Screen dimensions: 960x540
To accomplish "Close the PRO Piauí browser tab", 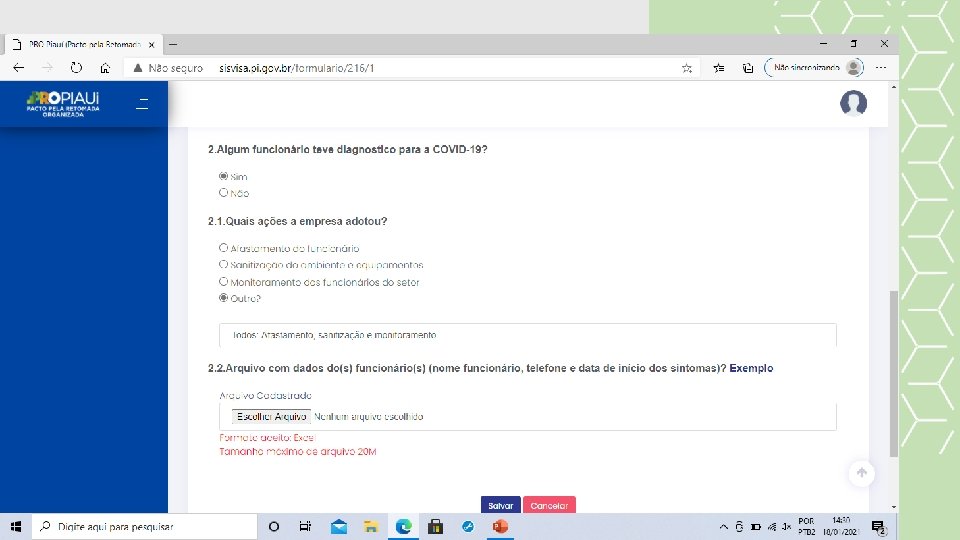I will pos(151,45).
